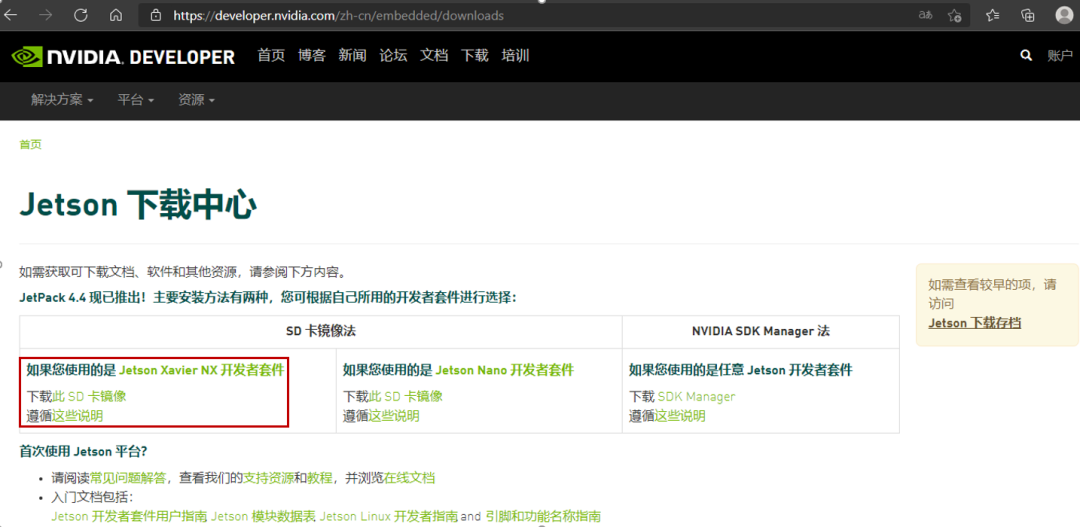The image size is (1080, 527).
Task: Click the browser back arrow
Action: pyautogui.click(x=10, y=15)
